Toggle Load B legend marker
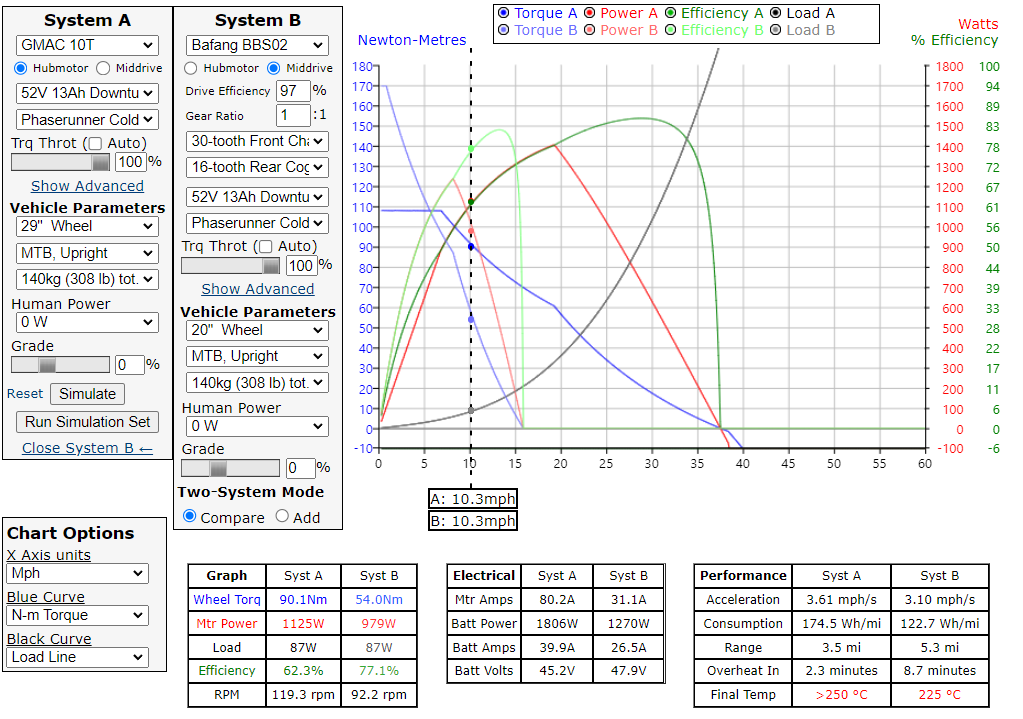 [x=776, y=30]
